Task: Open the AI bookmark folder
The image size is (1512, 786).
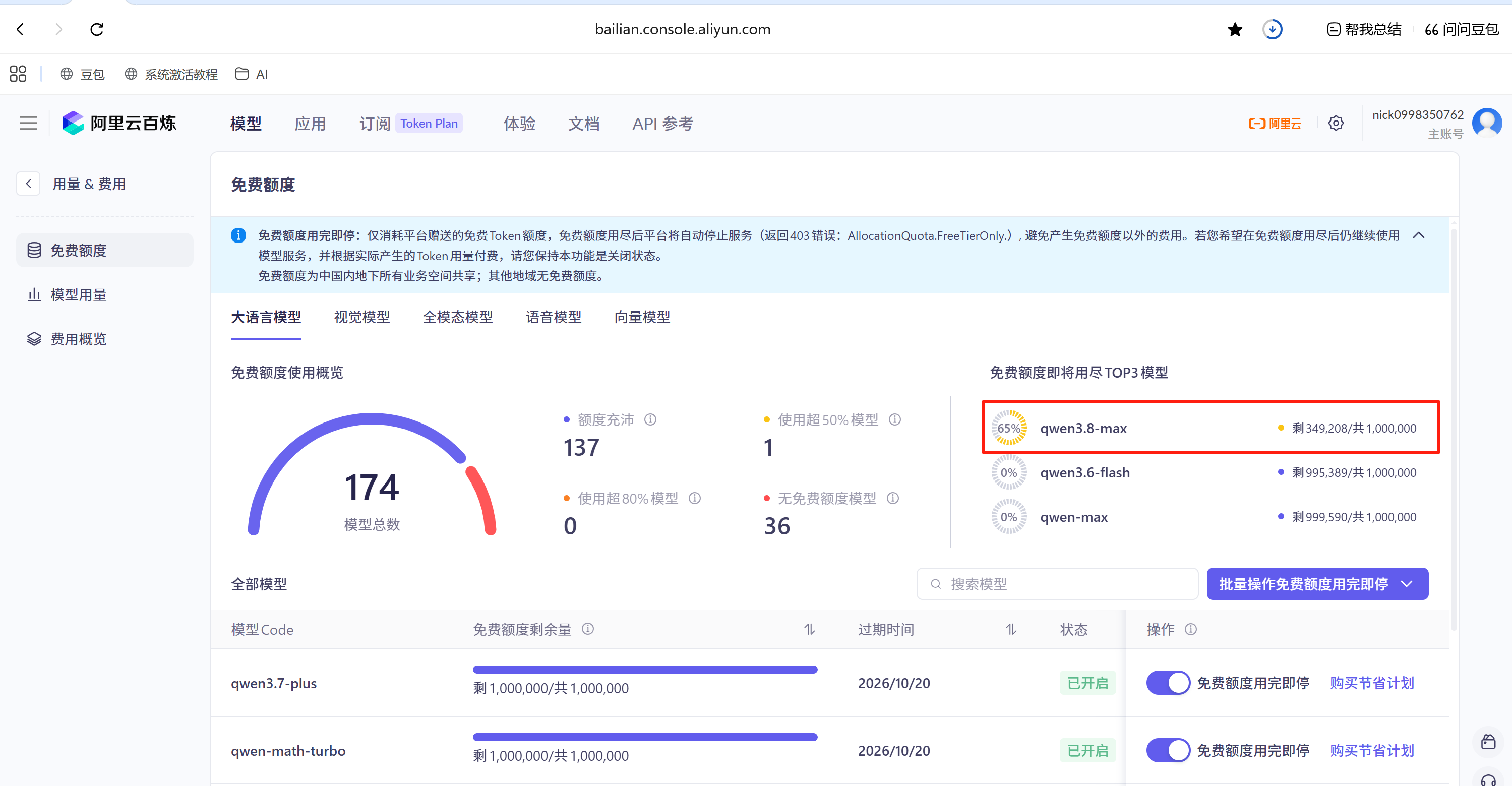Action: (251, 74)
